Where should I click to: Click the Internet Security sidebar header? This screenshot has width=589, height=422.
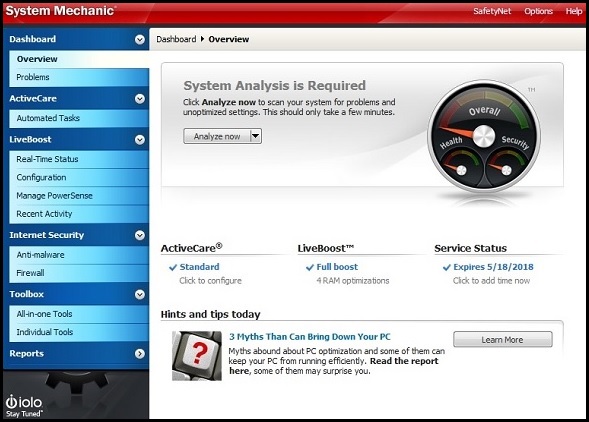pos(47,235)
